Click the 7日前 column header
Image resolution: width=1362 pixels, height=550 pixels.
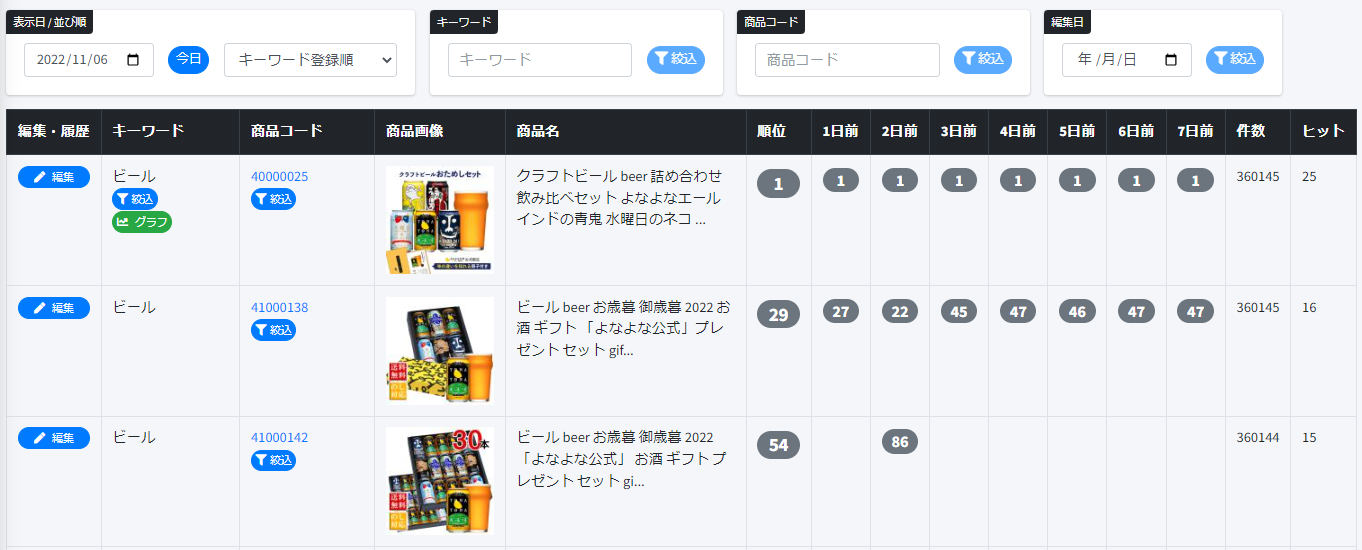tap(1196, 131)
